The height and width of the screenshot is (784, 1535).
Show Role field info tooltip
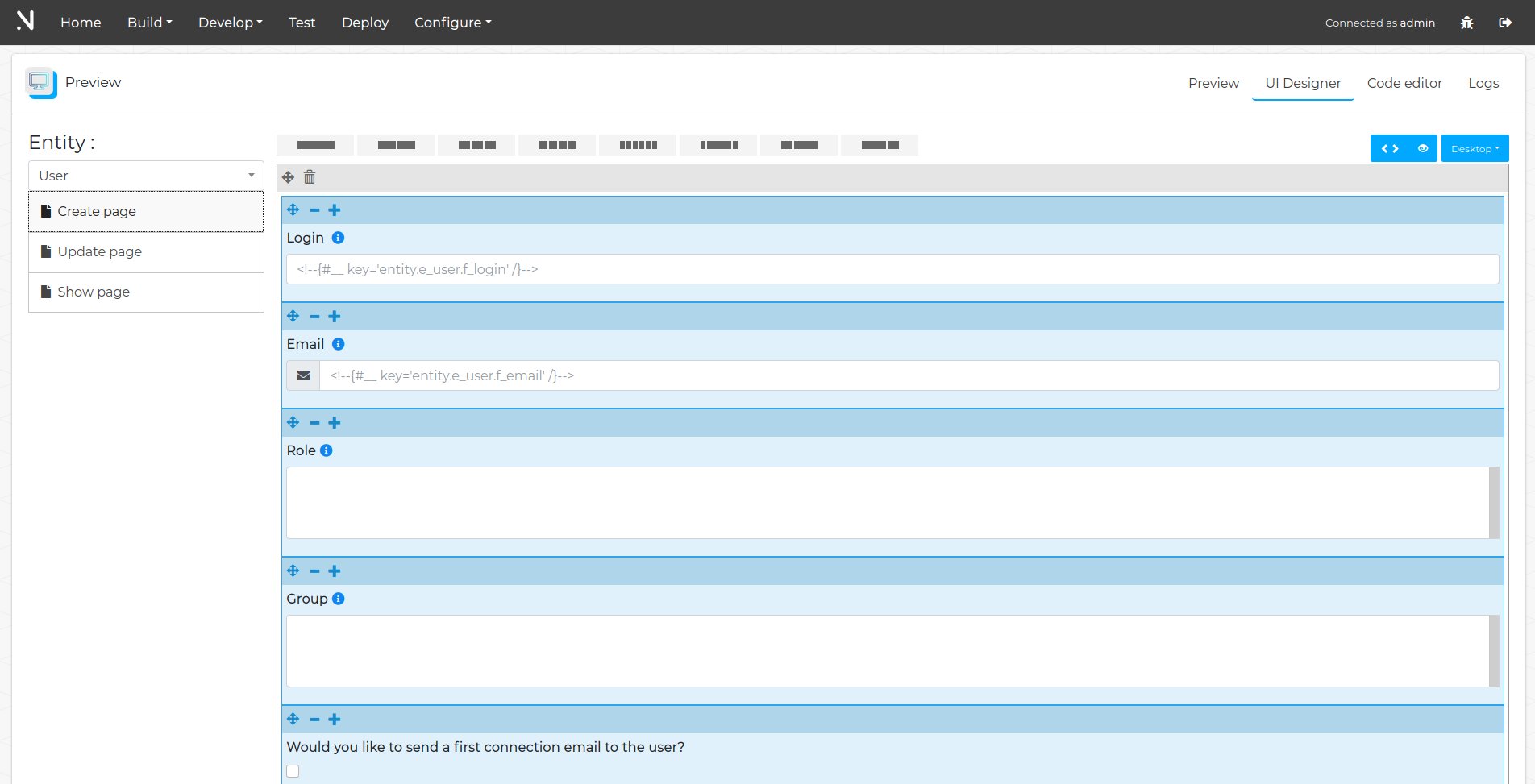(x=327, y=450)
